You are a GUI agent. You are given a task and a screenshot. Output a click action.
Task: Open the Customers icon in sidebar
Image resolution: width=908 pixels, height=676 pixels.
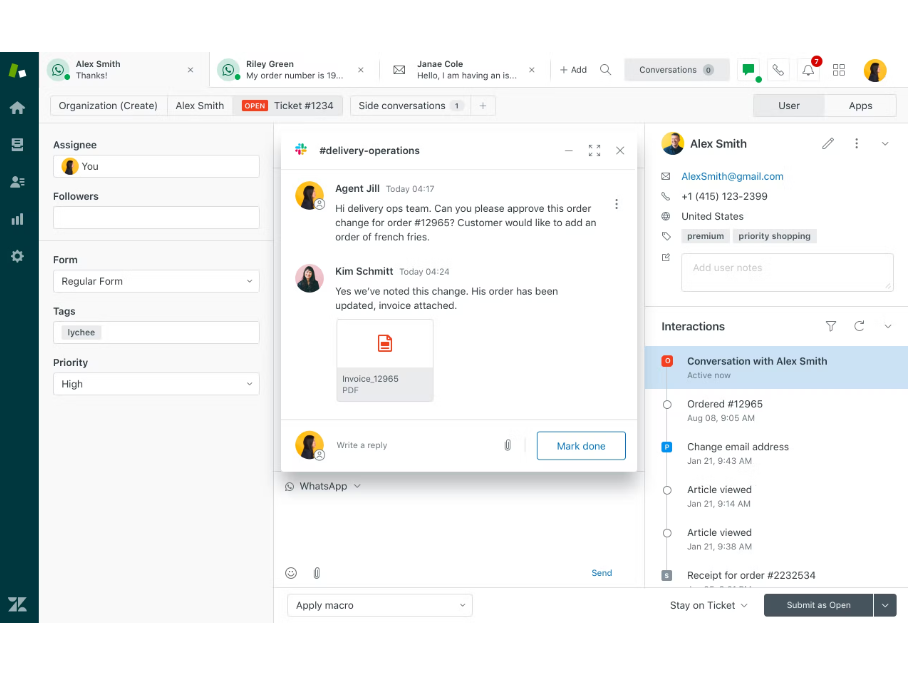17,182
